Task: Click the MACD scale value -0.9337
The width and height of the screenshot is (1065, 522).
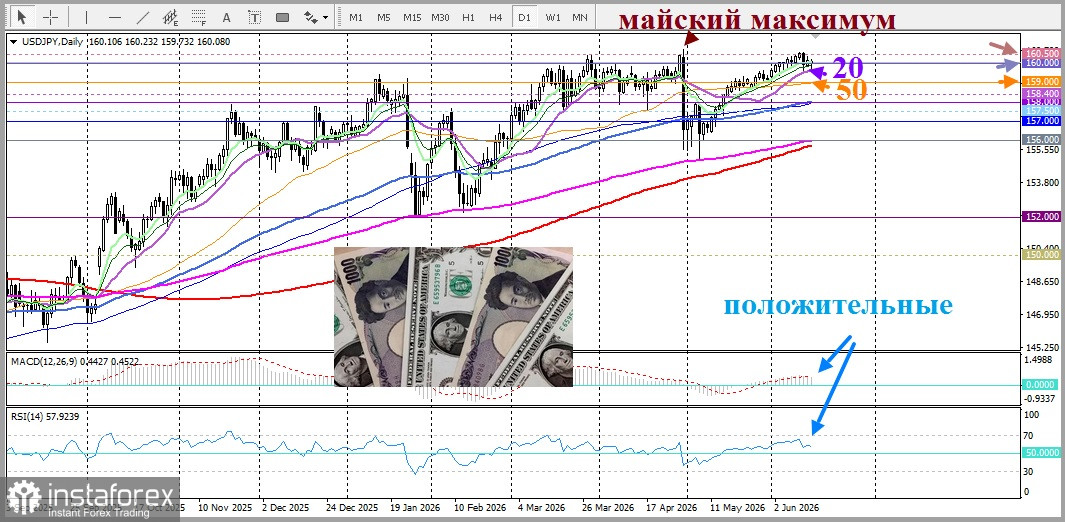Action: click(1042, 398)
